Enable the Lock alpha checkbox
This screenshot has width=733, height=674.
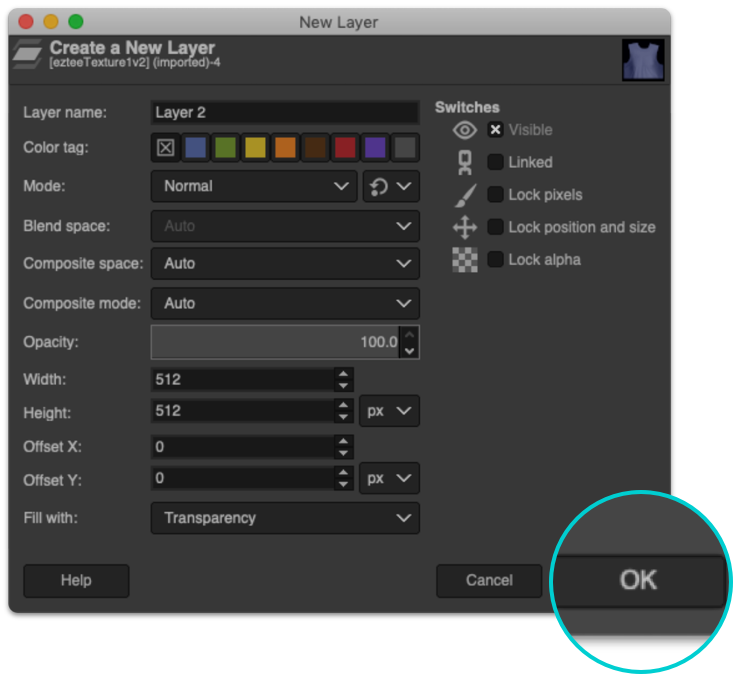coord(495,259)
